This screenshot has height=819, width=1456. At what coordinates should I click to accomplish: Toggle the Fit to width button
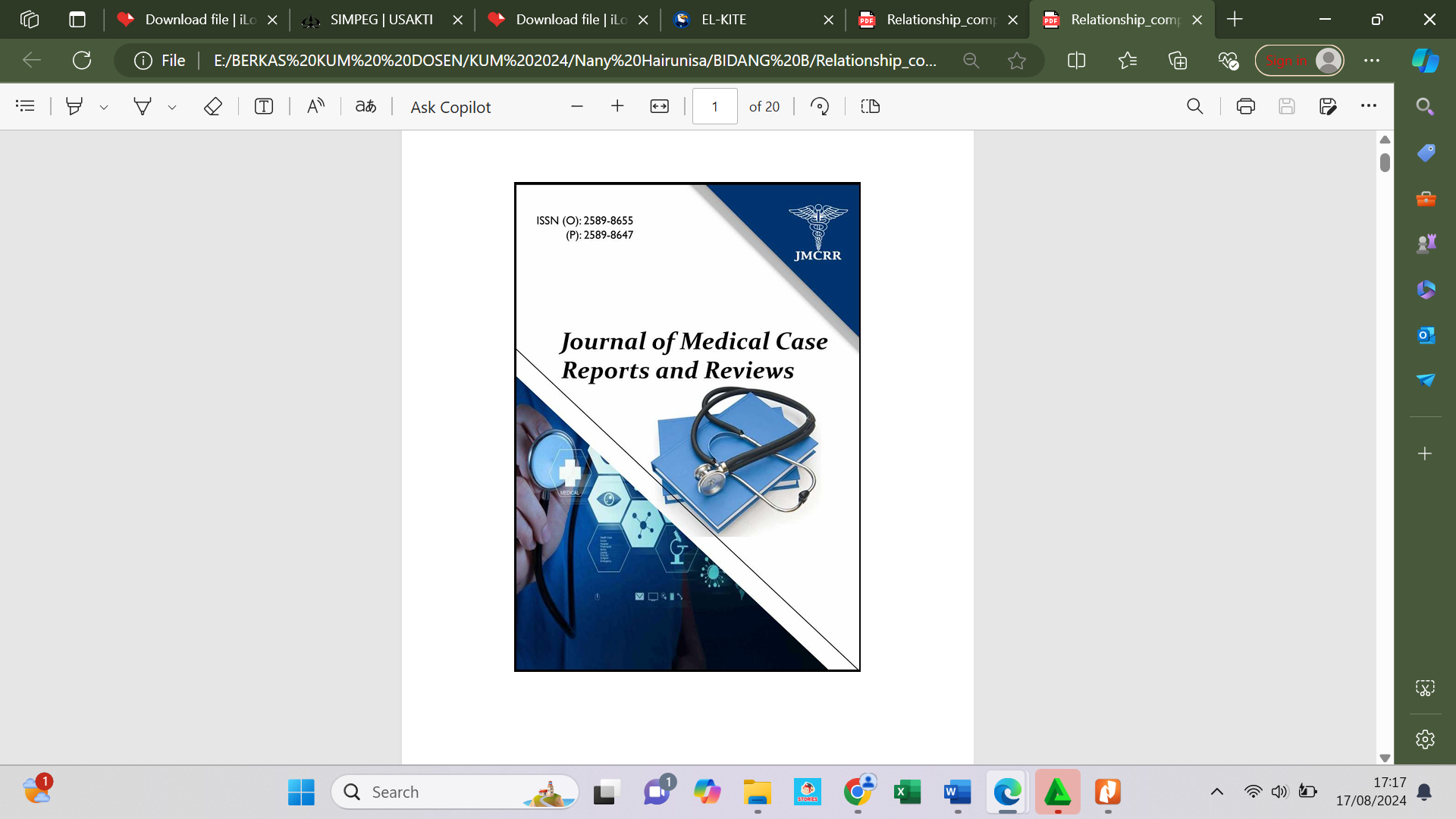pyautogui.click(x=659, y=106)
